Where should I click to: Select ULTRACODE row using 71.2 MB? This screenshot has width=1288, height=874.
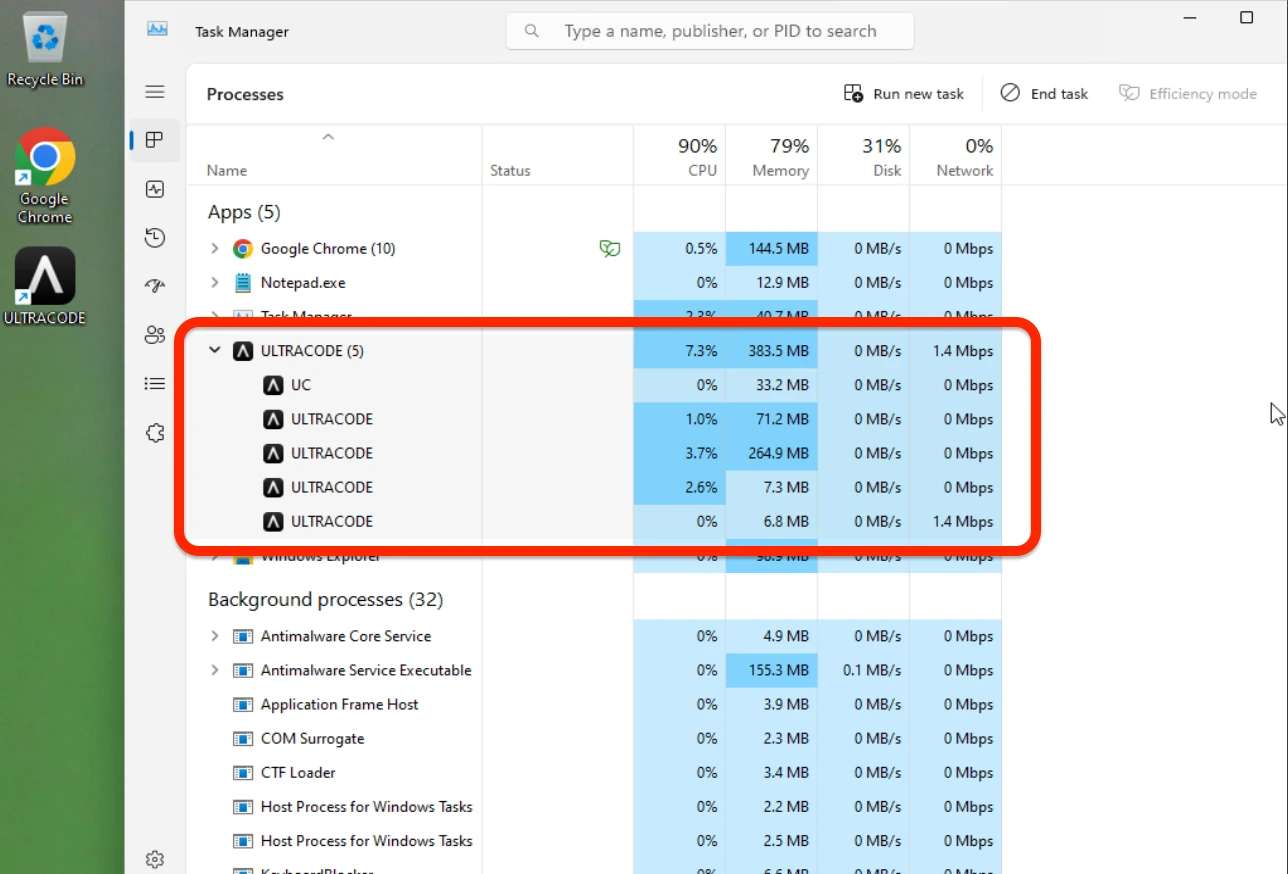click(594, 419)
